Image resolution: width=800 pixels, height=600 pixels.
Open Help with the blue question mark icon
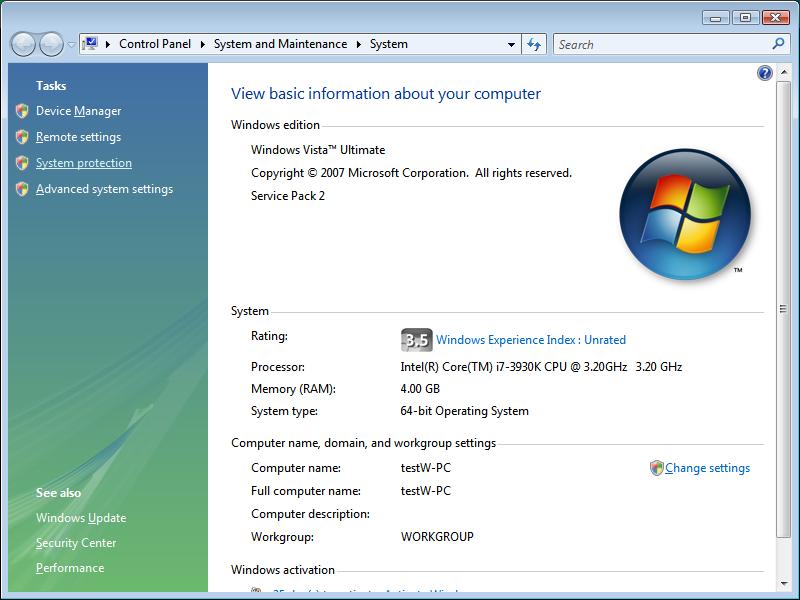[765, 73]
